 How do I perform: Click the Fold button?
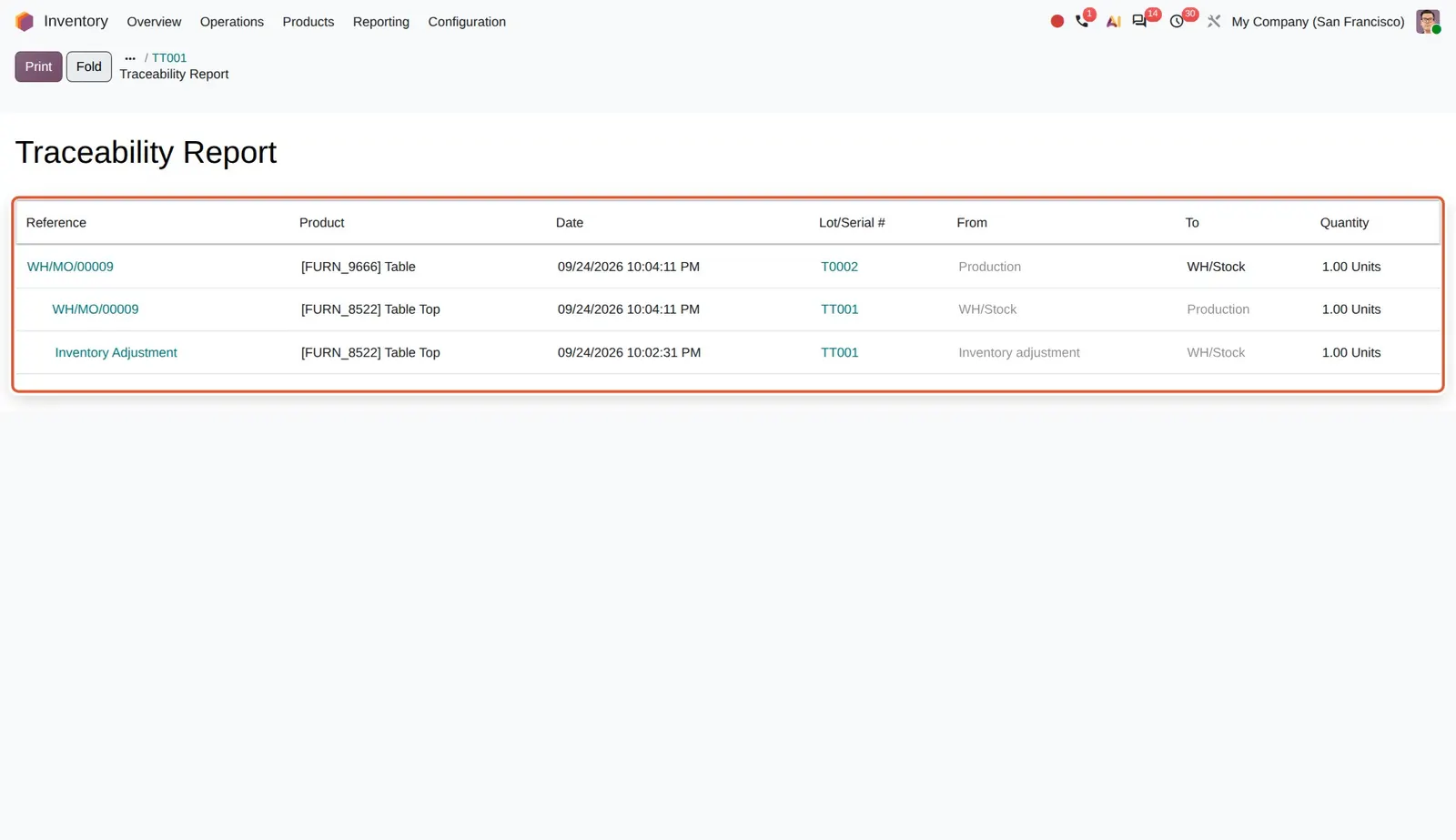pos(89,66)
